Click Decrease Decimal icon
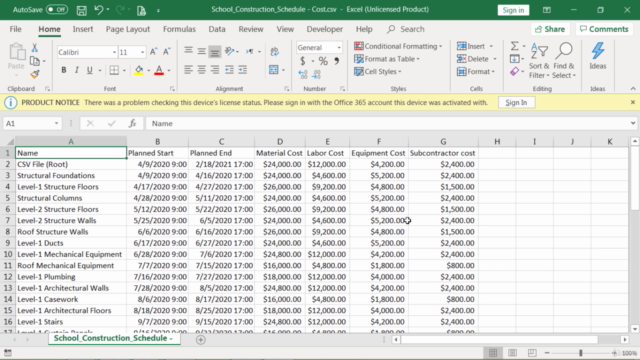This screenshot has width=640, height=360. [x=316, y=74]
